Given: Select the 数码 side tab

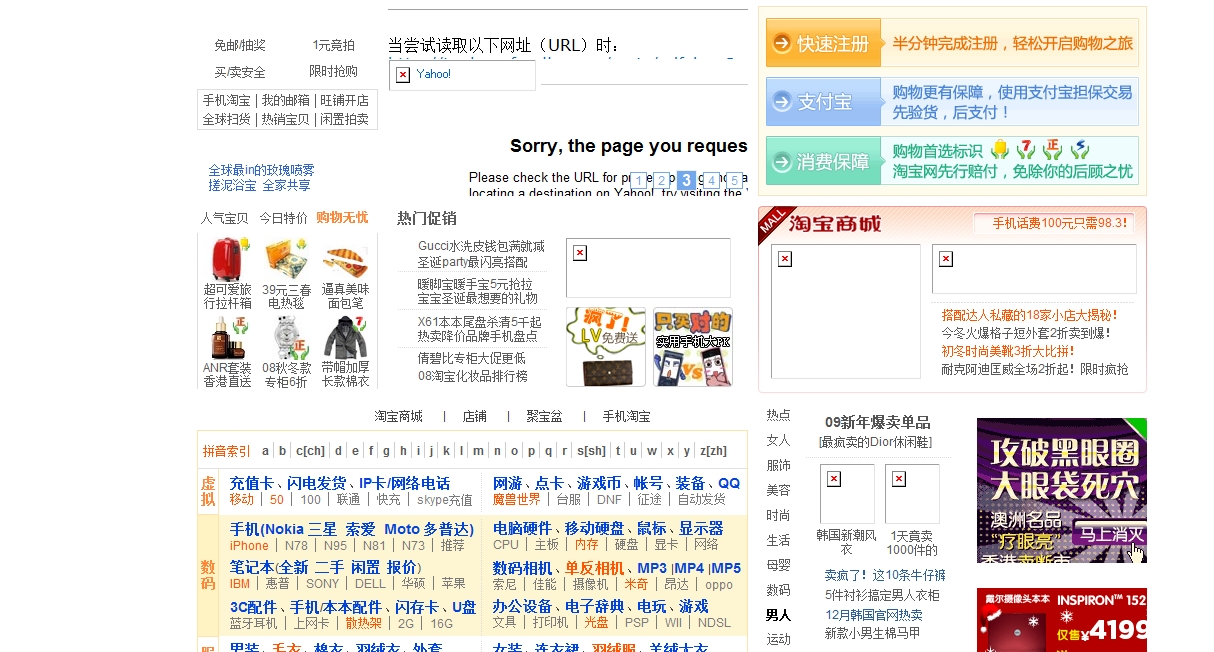Looking at the screenshot, I should click(779, 590).
